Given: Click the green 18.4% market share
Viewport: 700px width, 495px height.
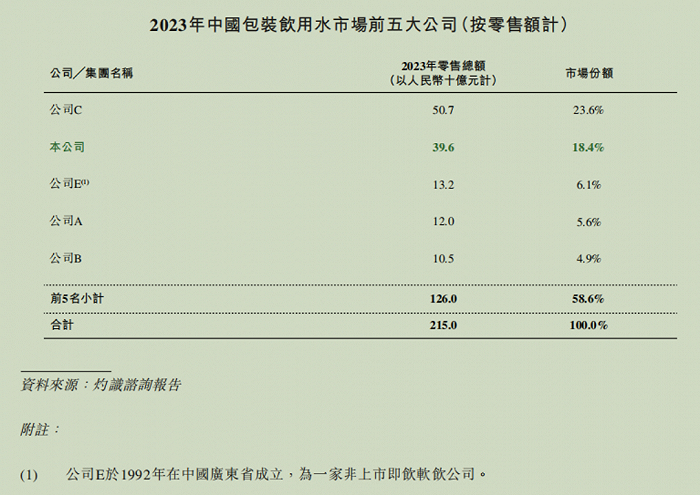Looking at the screenshot, I should point(588,147).
